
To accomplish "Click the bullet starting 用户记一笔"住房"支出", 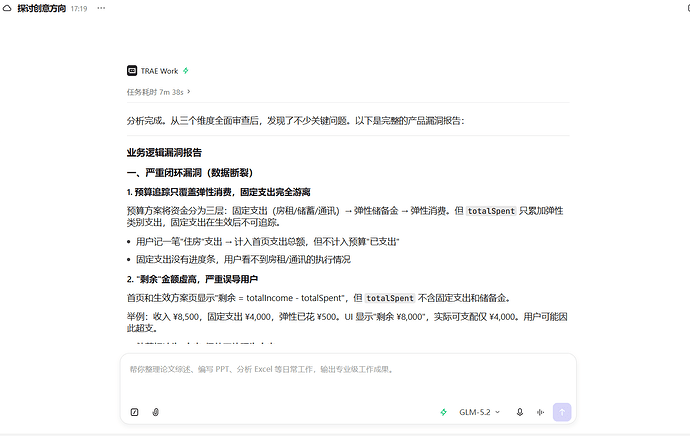I will (268, 242).
